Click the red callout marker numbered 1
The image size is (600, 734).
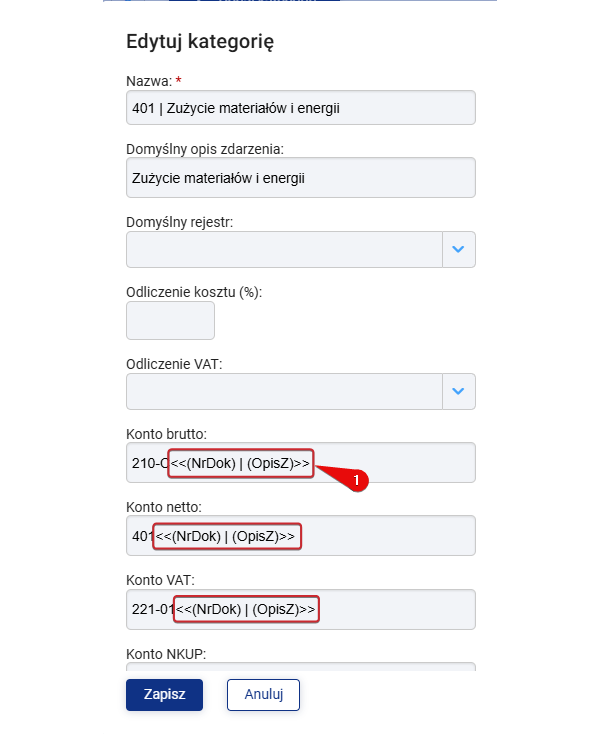pos(357,480)
